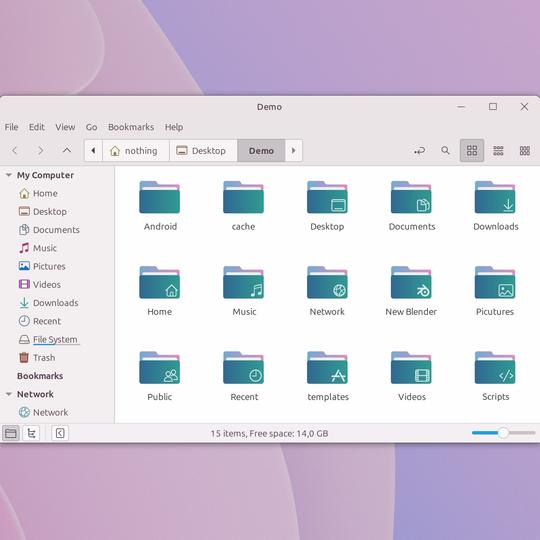Screen dimensions: 540x540
Task: Open File System in the sidebar
Action: tap(48, 340)
